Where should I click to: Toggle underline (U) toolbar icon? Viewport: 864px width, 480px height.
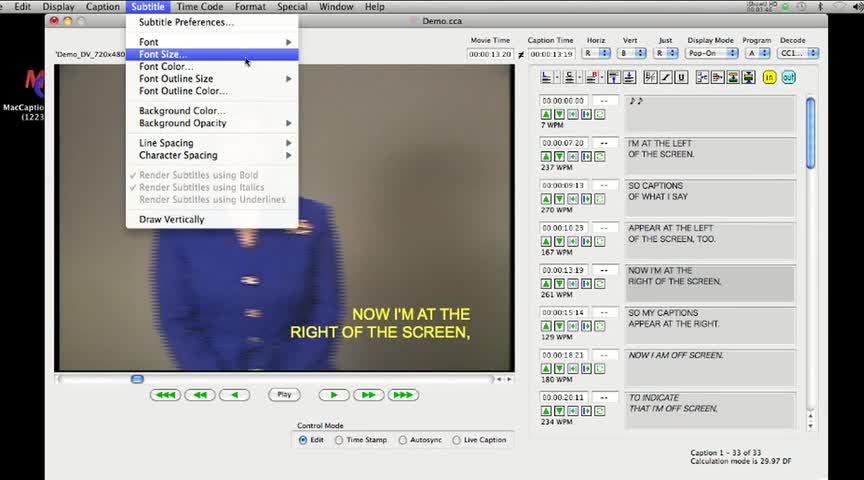681,78
